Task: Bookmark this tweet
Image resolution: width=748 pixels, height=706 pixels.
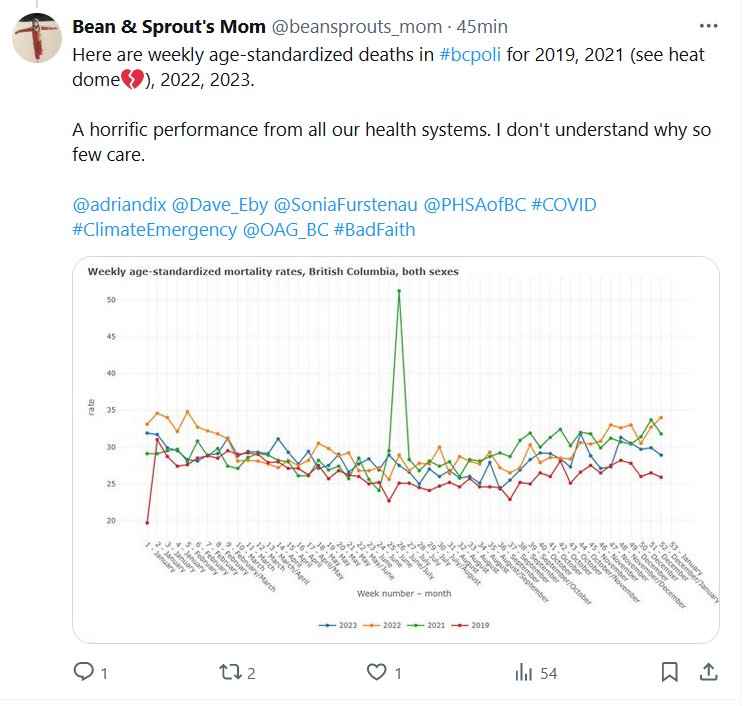Action: point(669,672)
